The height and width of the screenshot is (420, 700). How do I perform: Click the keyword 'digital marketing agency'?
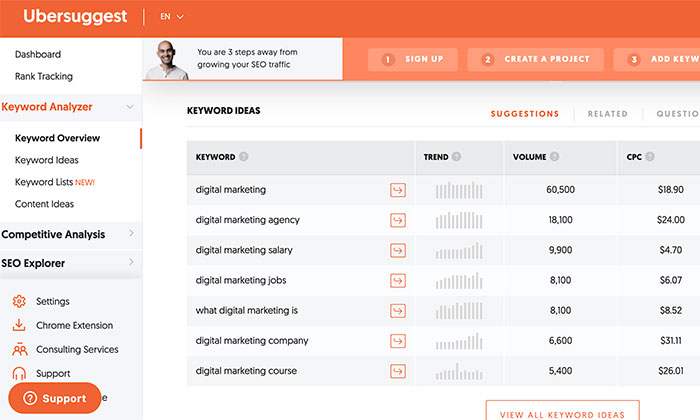248,220
